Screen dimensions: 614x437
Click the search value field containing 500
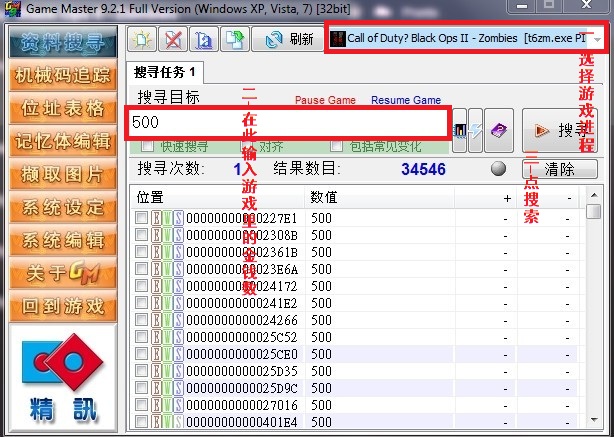pyautogui.click(x=287, y=122)
